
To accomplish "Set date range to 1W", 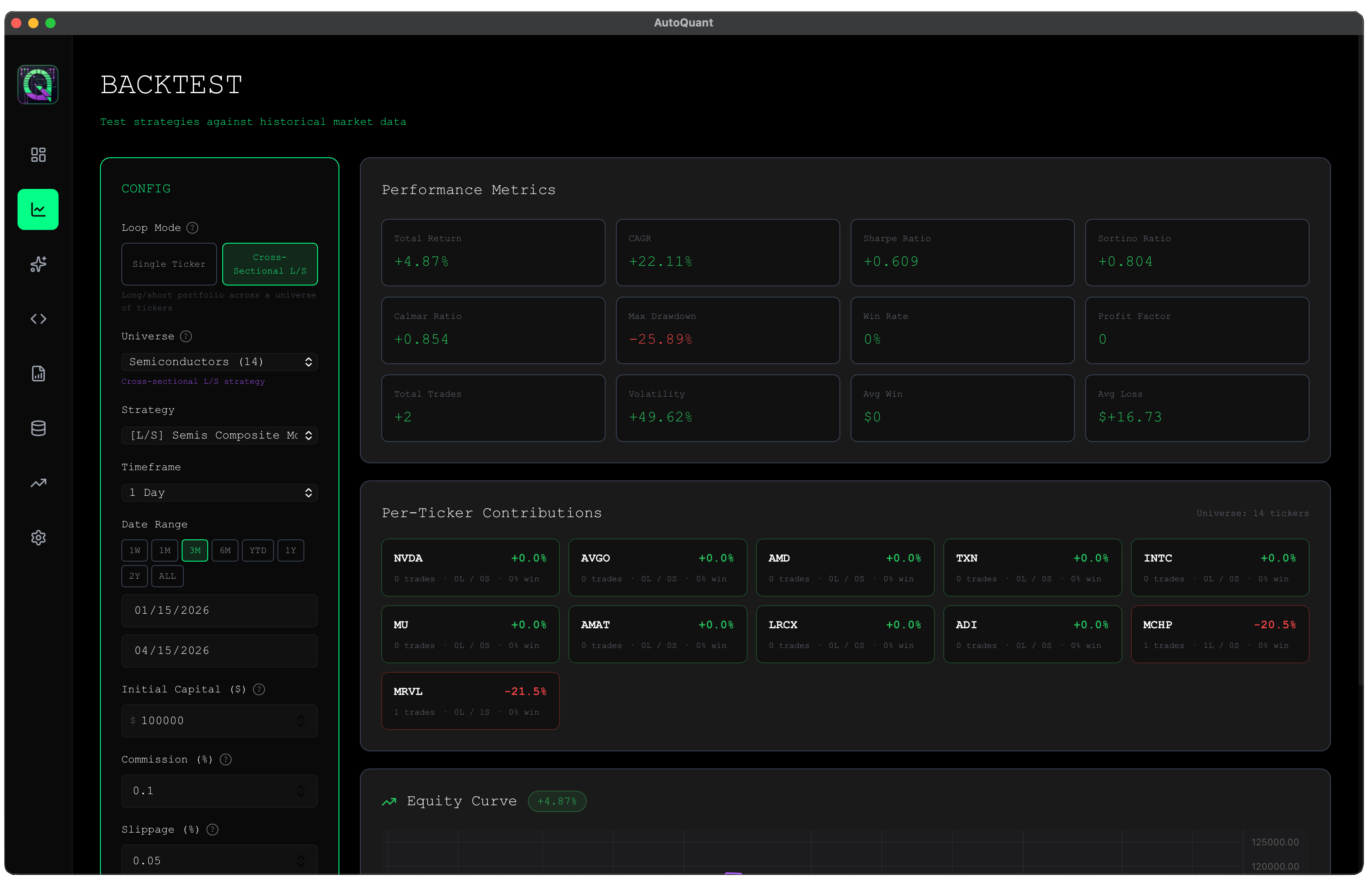I will [x=134, y=550].
